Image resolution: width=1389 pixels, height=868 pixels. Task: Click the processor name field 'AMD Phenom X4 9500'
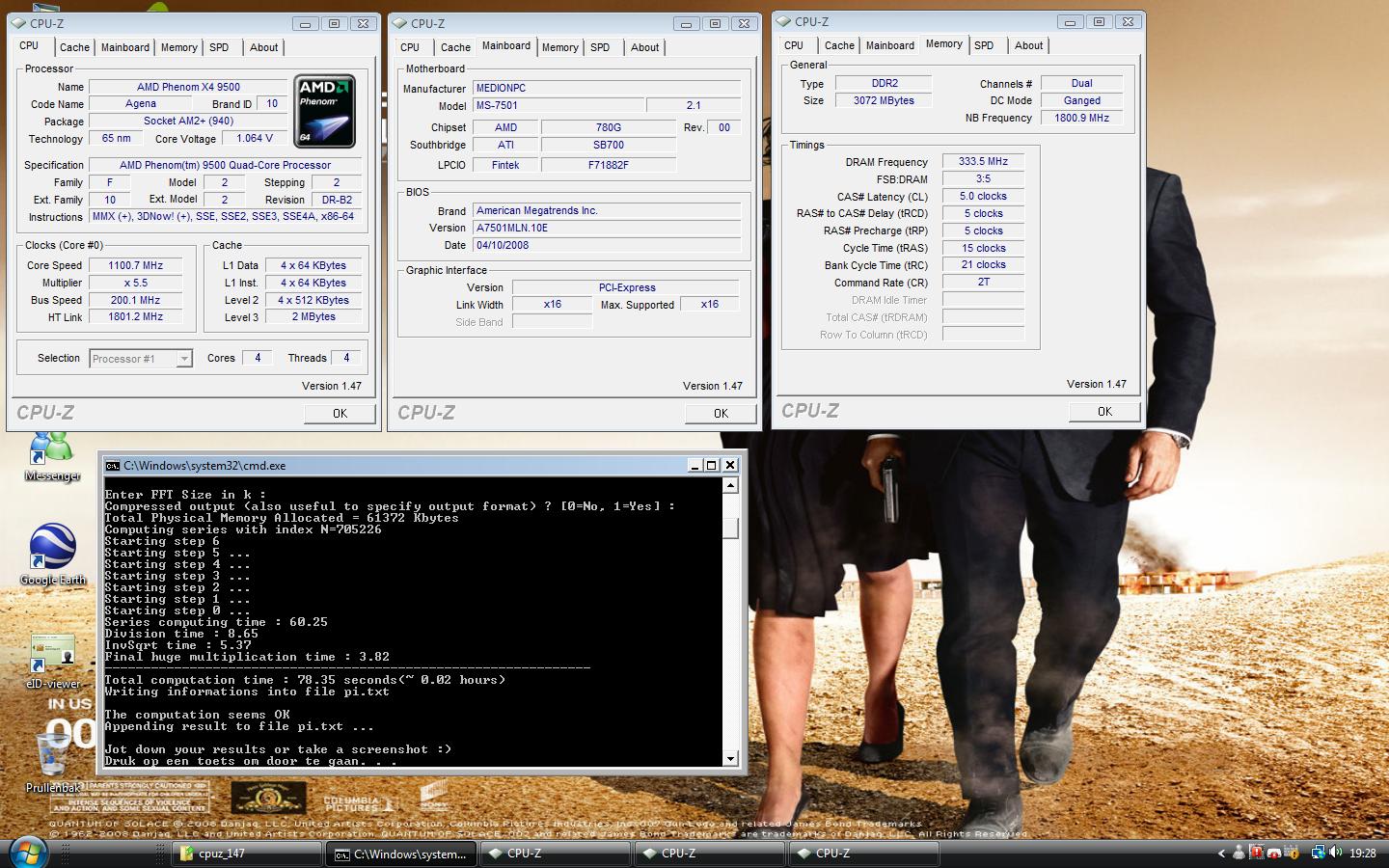pos(188,87)
